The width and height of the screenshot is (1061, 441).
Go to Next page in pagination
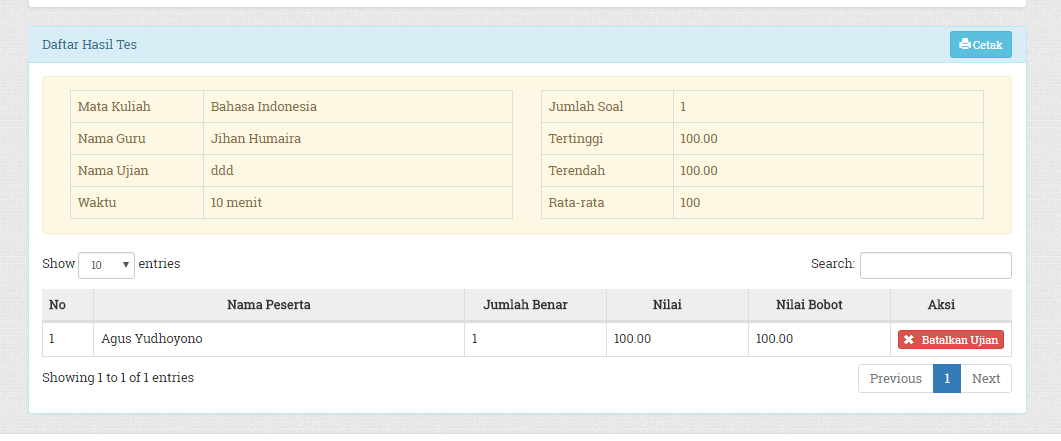[x=985, y=379]
